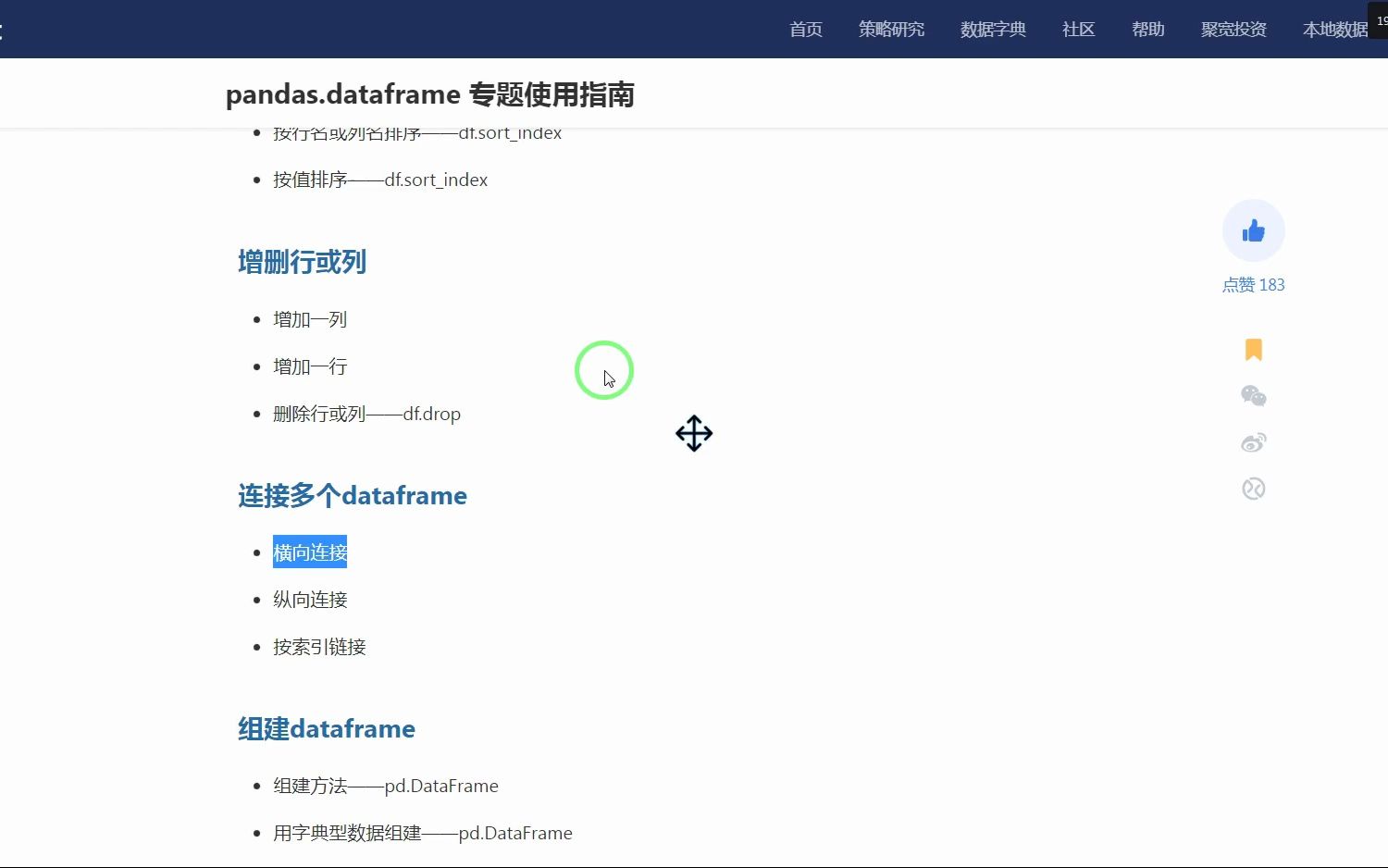Share the article via the WeChat icon
The width and height of the screenshot is (1388, 868).
[1254, 396]
